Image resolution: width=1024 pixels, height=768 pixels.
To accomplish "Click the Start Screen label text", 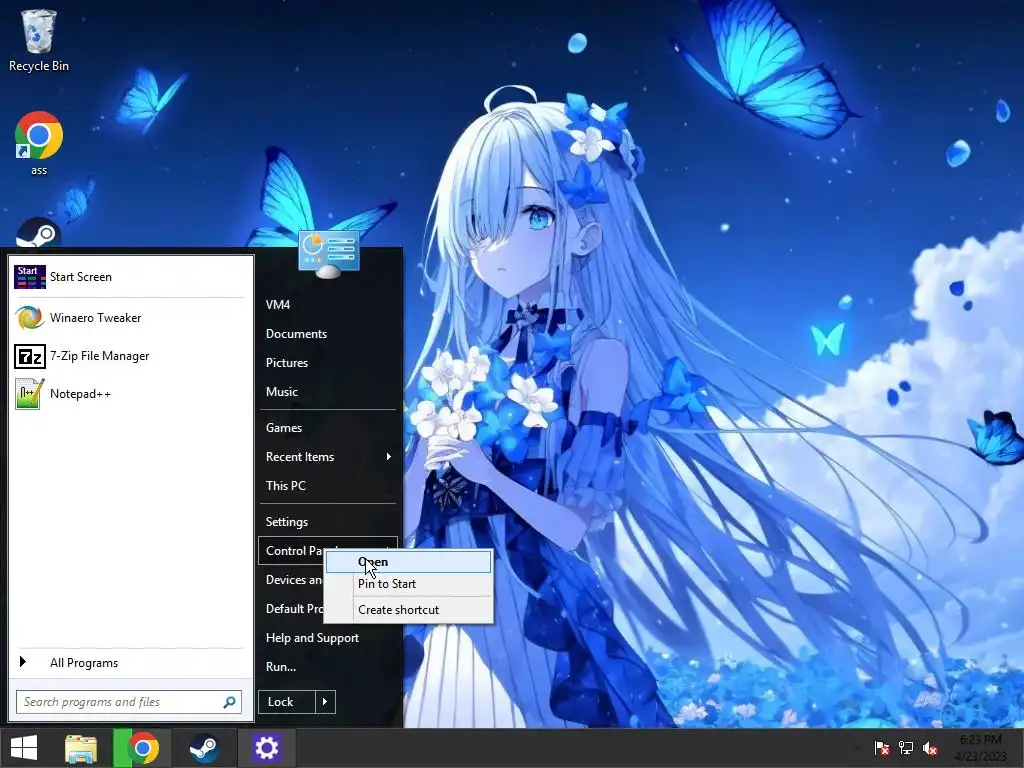I will [x=81, y=277].
